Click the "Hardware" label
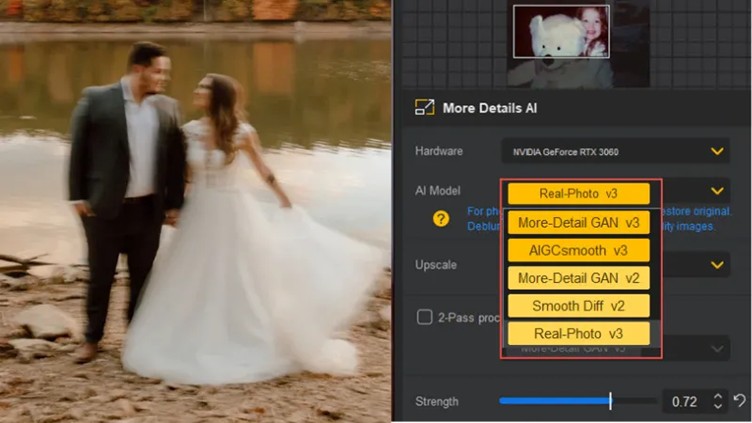 pyautogui.click(x=439, y=151)
